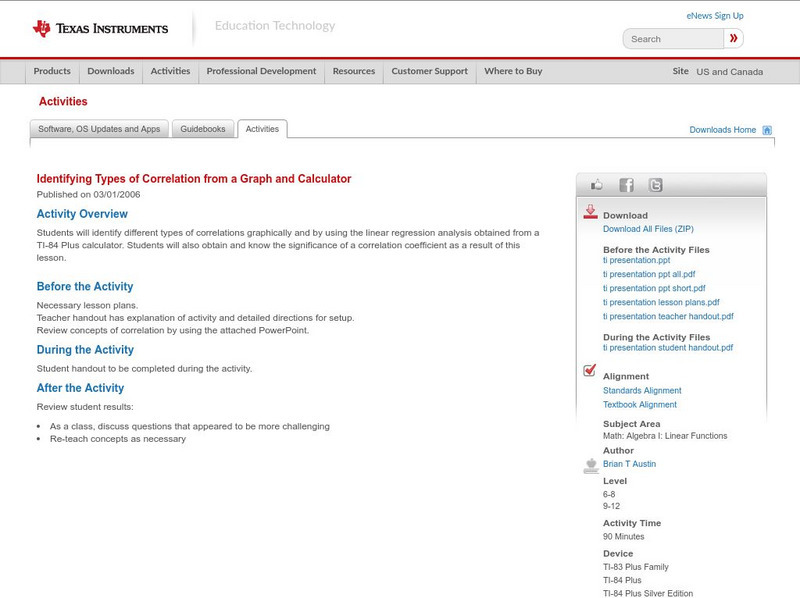Click the Before the Activity Files label
Viewport: 800px width, 598px height.
[656, 250]
